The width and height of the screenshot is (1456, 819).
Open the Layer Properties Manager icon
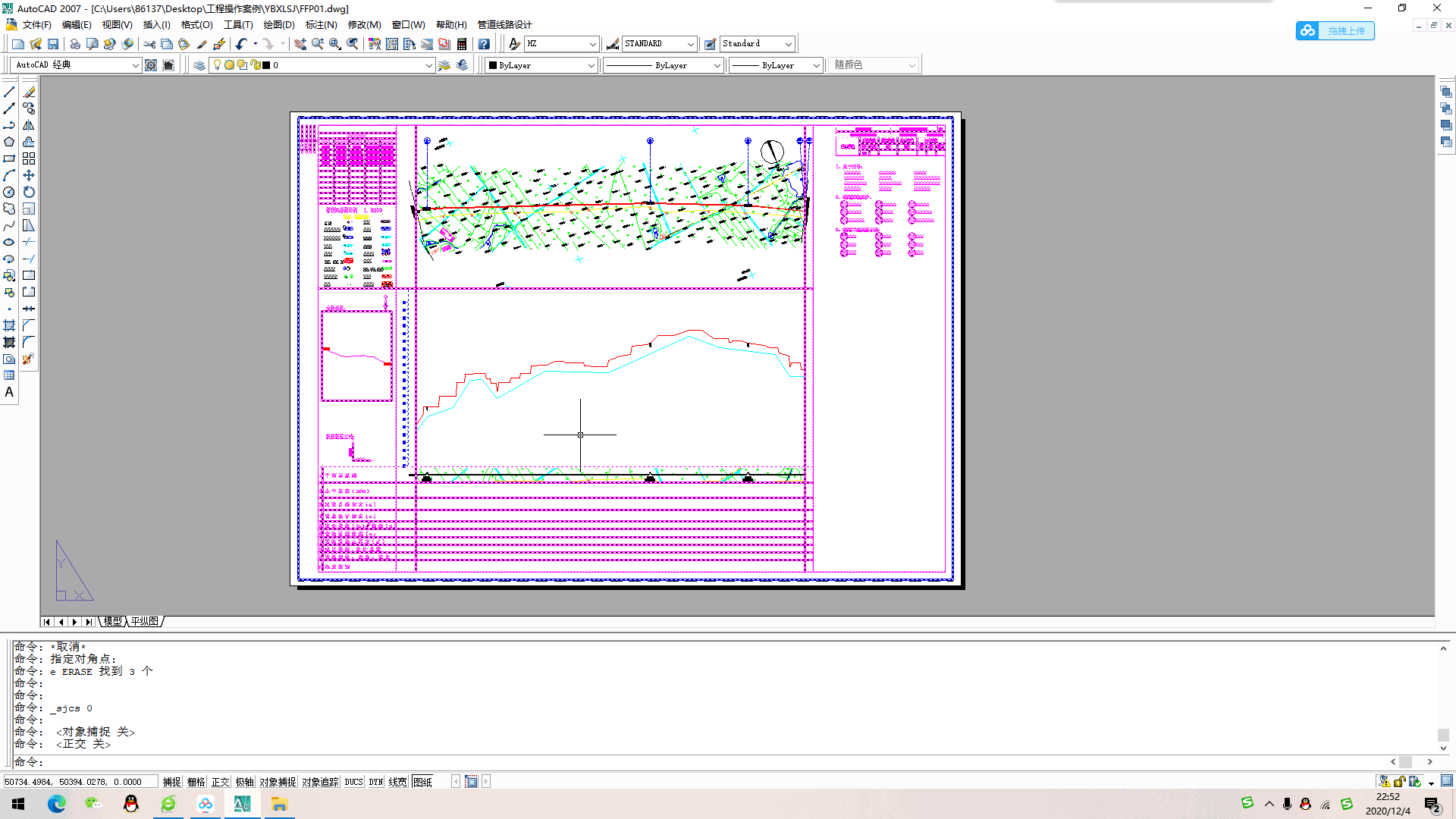coord(199,65)
